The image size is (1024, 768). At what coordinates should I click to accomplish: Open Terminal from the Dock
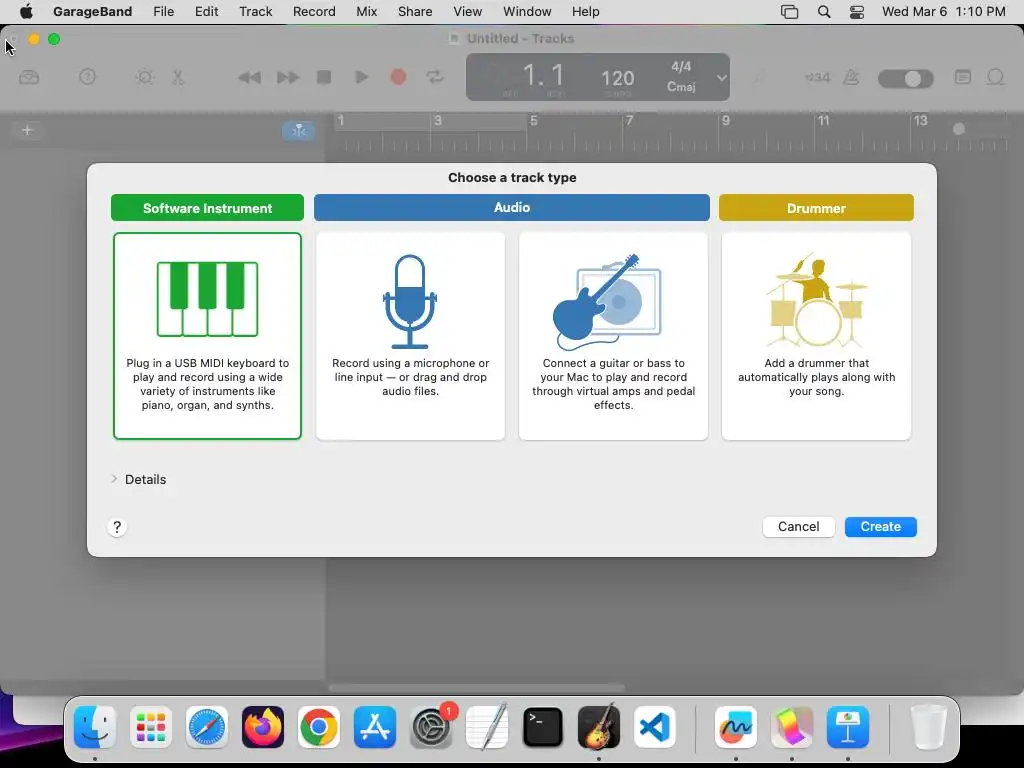543,727
